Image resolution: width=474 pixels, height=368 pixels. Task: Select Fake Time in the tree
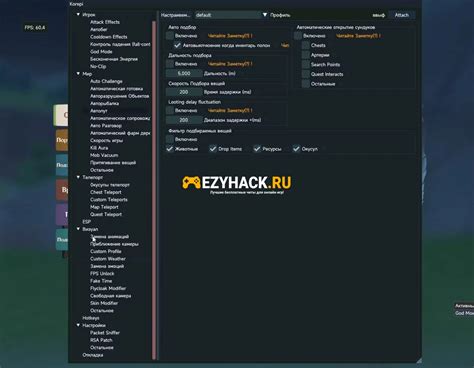click(x=101, y=281)
